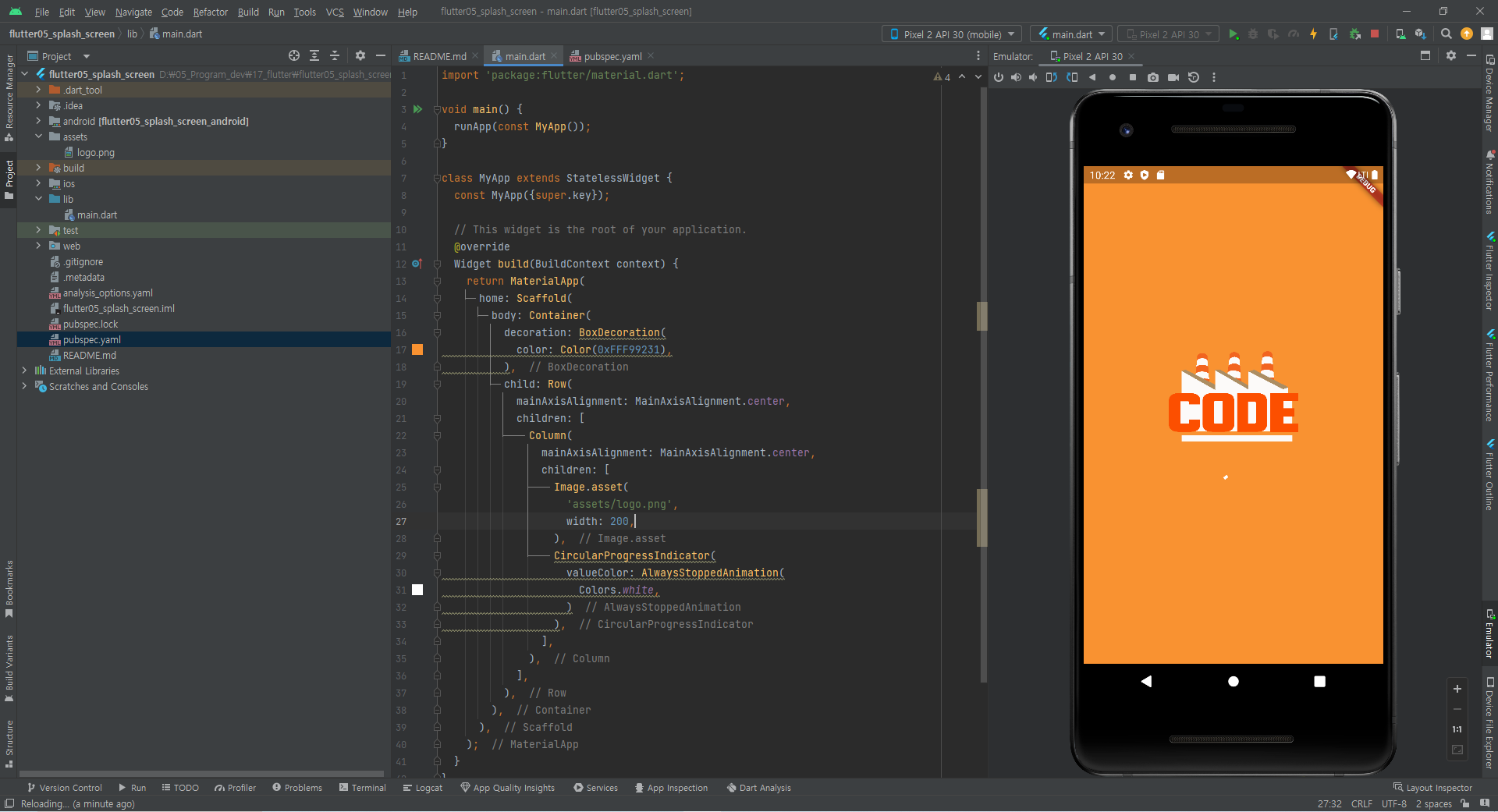This screenshot has width=1498, height=812.
Task: Expand the android folder in the project tree
Action: [38, 121]
